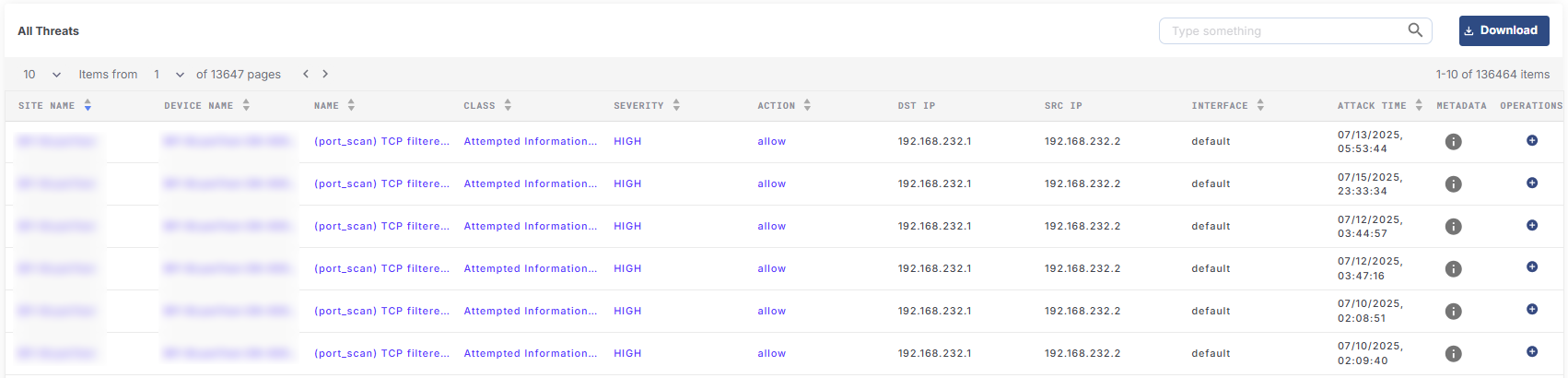Show metadata info for 07/10/2025 02:08:51 threat
This screenshot has height=378, width=1568.
[1453, 312]
